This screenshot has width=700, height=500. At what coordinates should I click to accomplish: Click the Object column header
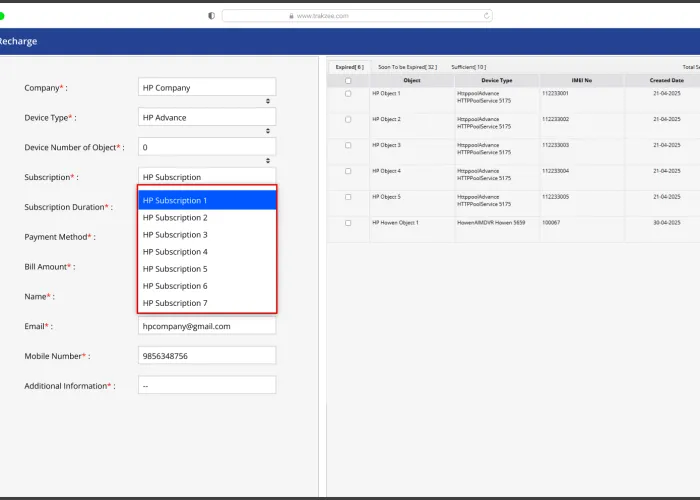[412, 80]
